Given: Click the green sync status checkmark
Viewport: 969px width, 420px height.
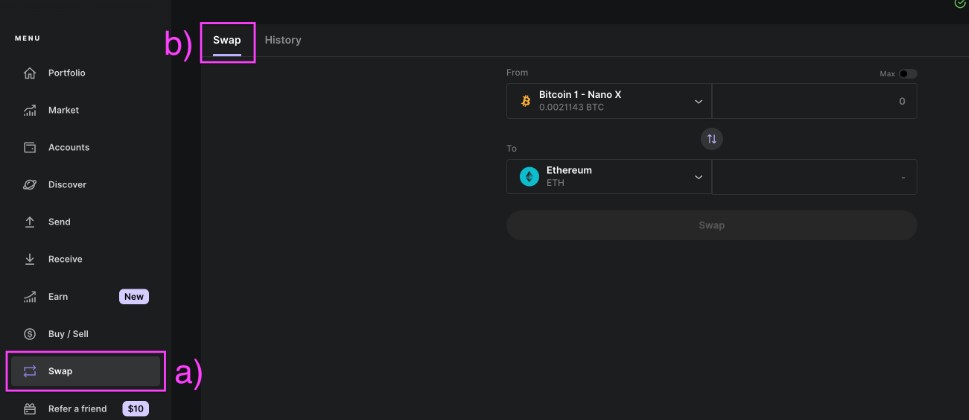Looking at the screenshot, I should coord(961,4).
